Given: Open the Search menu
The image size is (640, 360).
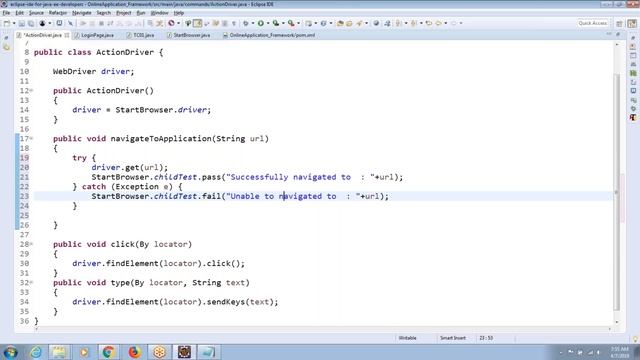Looking at the screenshot, I should point(104,13).
